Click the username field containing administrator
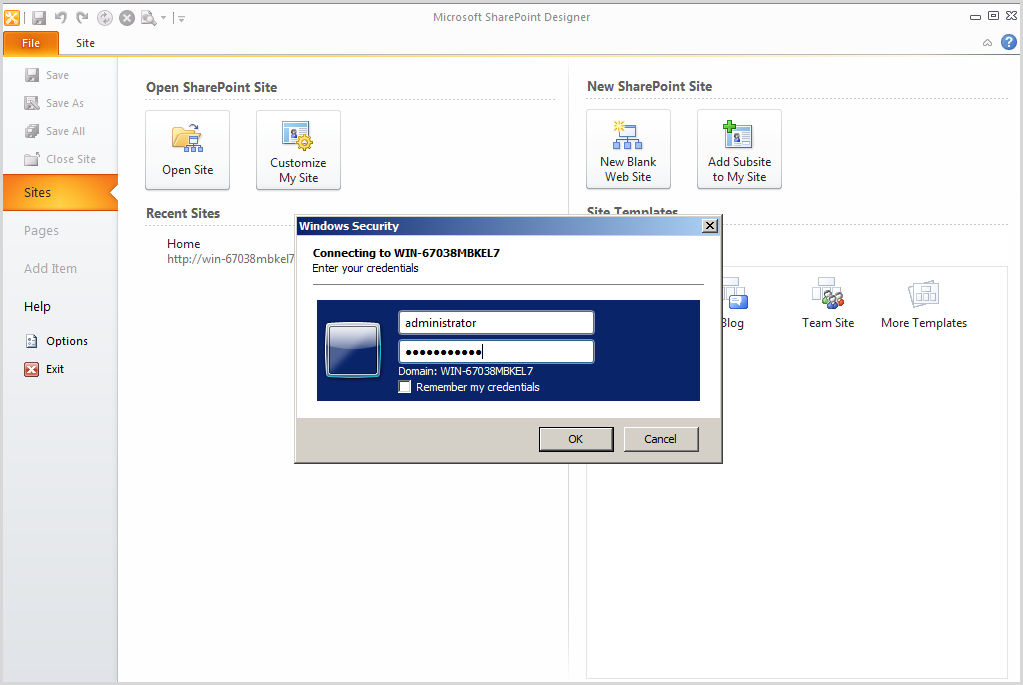1023x685 pixels. point(496,323)
